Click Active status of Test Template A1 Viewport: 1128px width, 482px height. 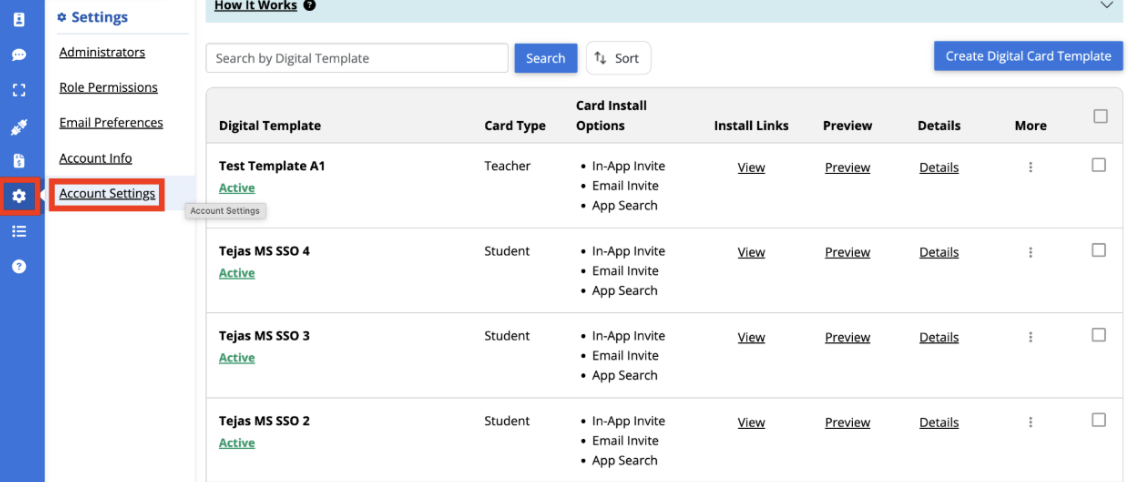click(237, 188)
